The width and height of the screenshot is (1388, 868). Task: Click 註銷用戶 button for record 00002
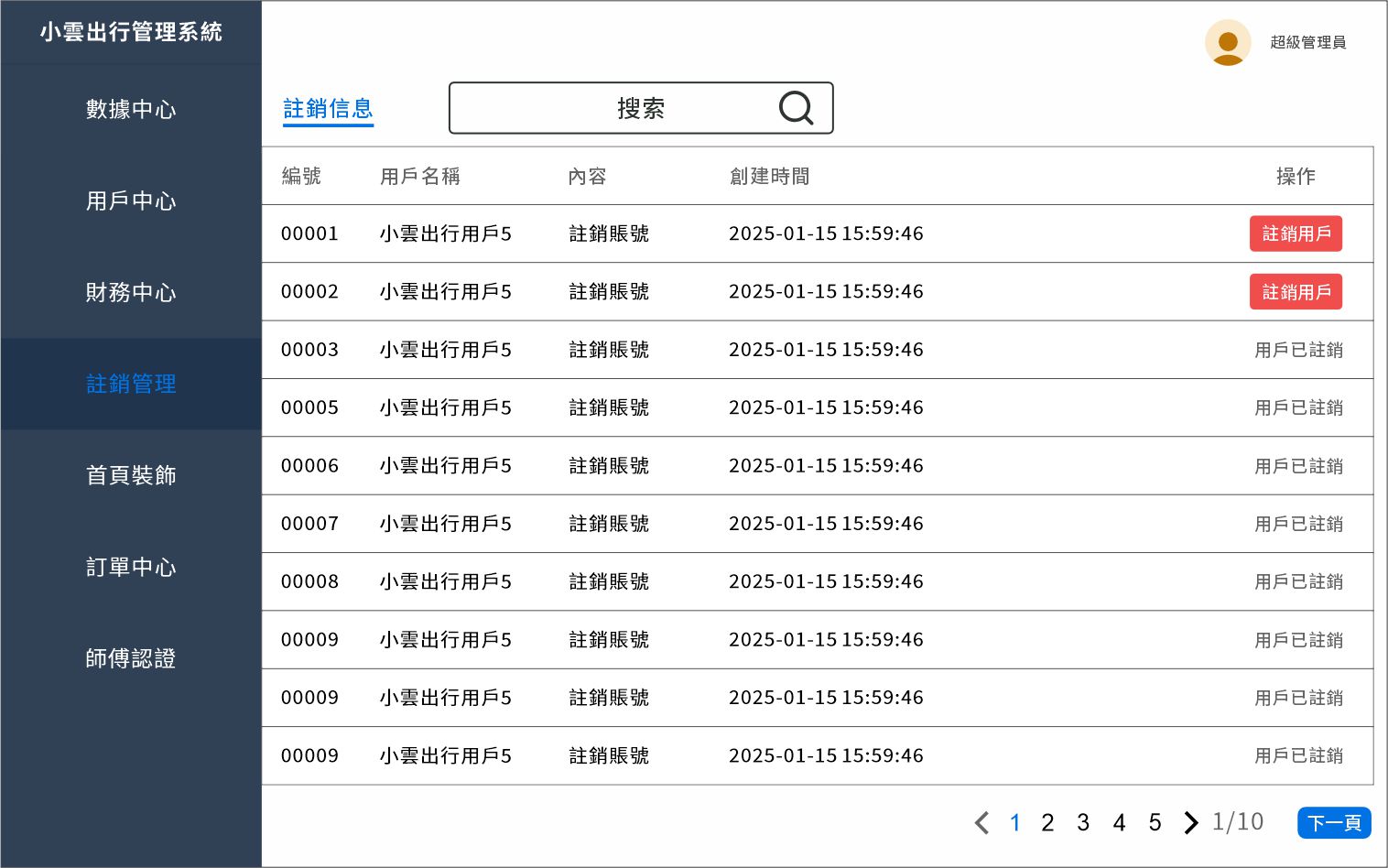[x=1296, y=292]
